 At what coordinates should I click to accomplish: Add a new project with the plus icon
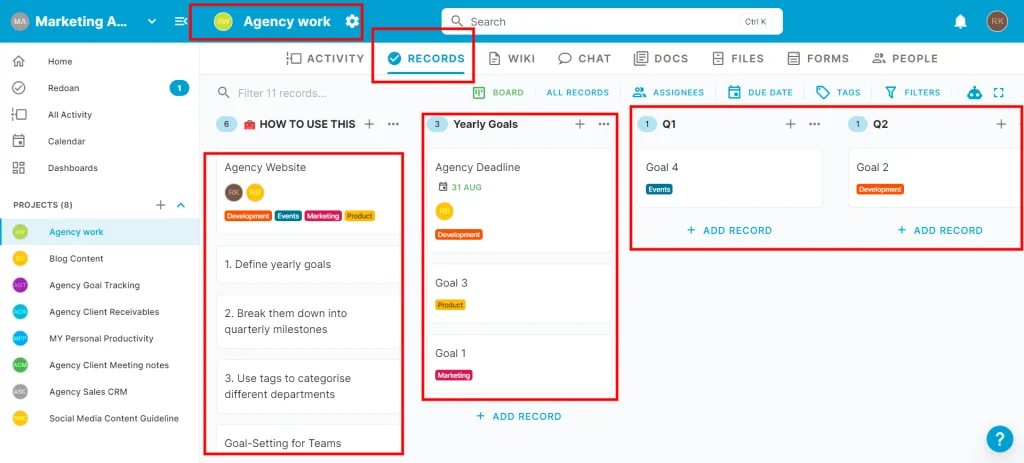(160, 205)
